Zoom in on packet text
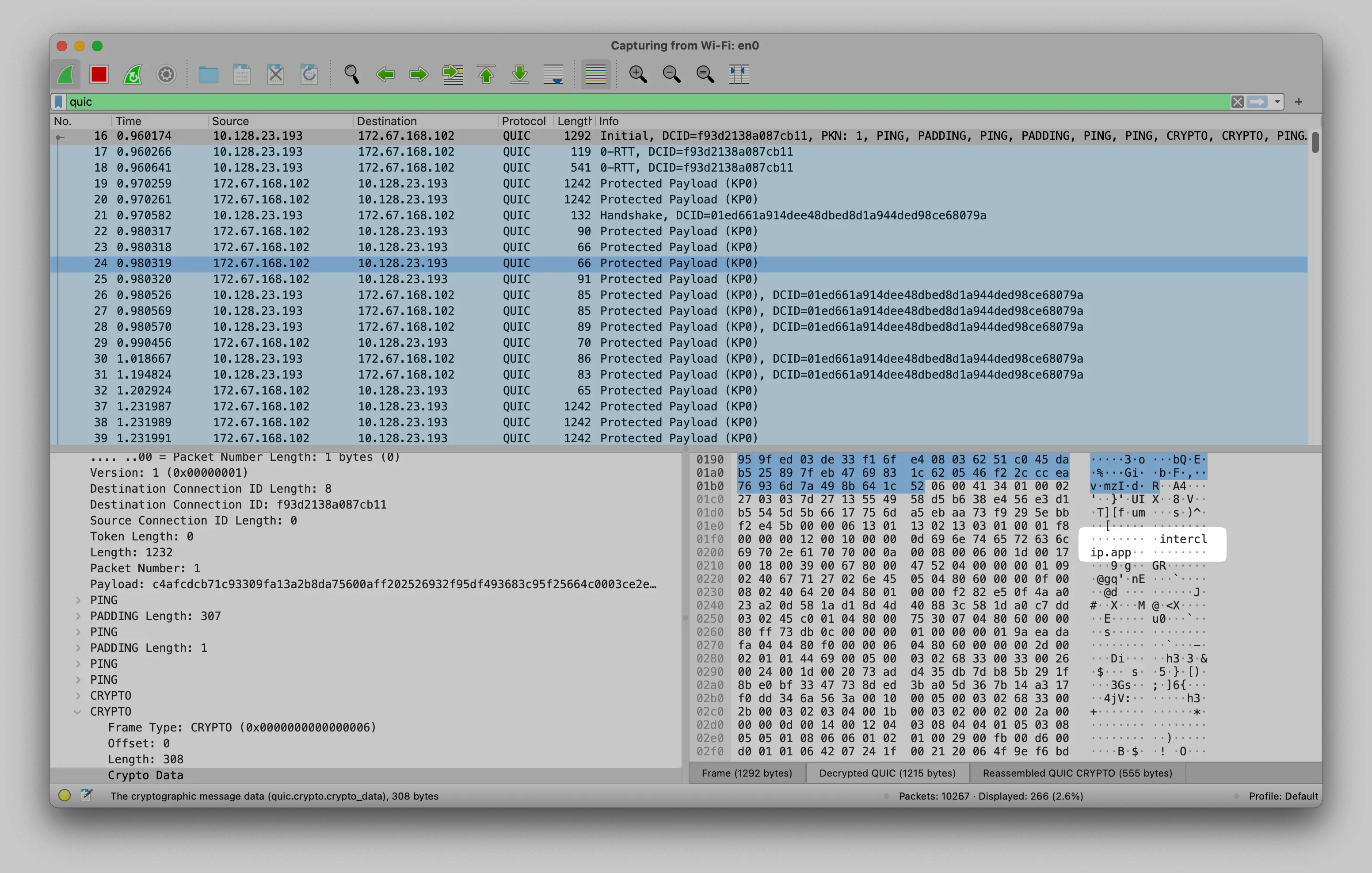Image resolution: width=1372 pixels, height=873 pixels. [x=637, y=75]
